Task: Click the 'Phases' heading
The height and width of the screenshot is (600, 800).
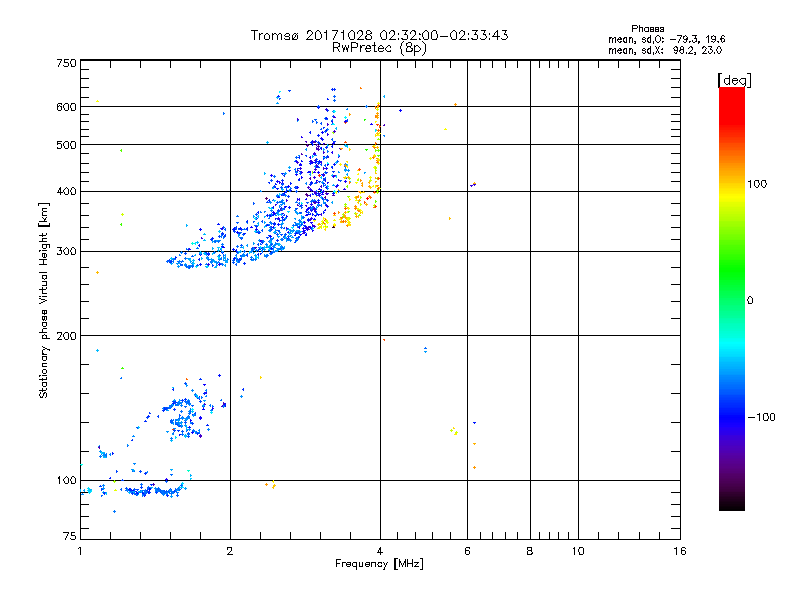Action: click(647, 29)
